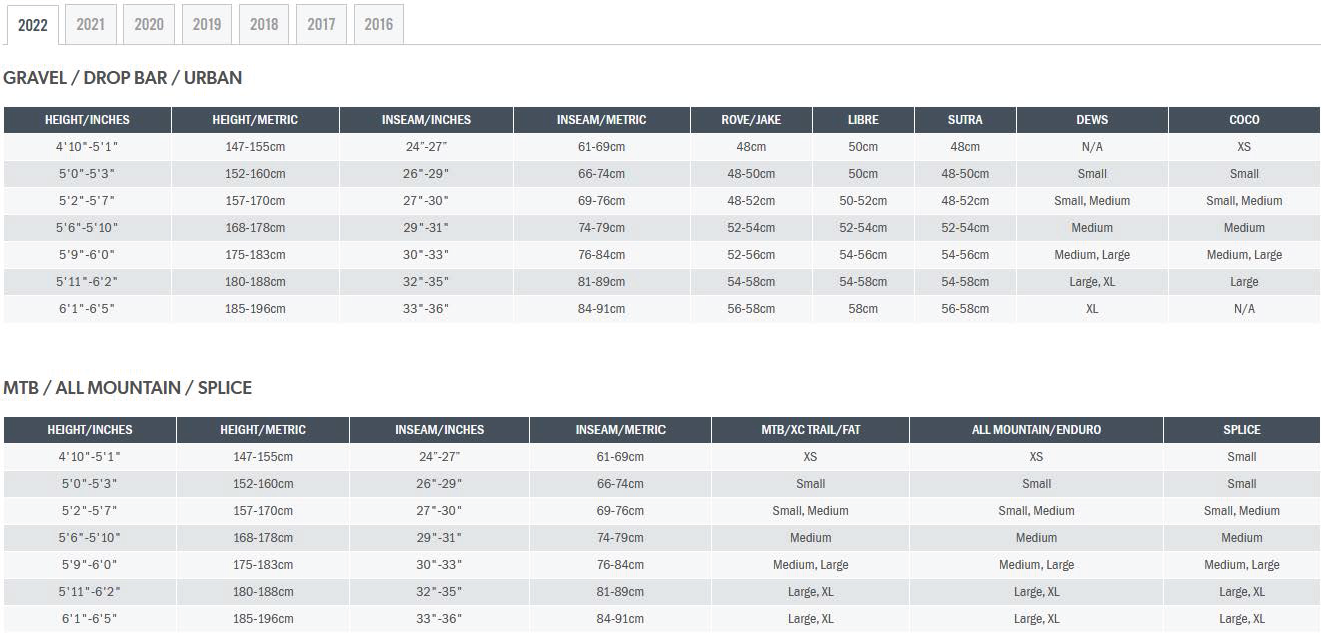Click the MTB/XC TRAIL/FAT column header
Image resolution: width=1322 pixels, height=641 pixels.
pyautogui.click(x=810, y=430)
